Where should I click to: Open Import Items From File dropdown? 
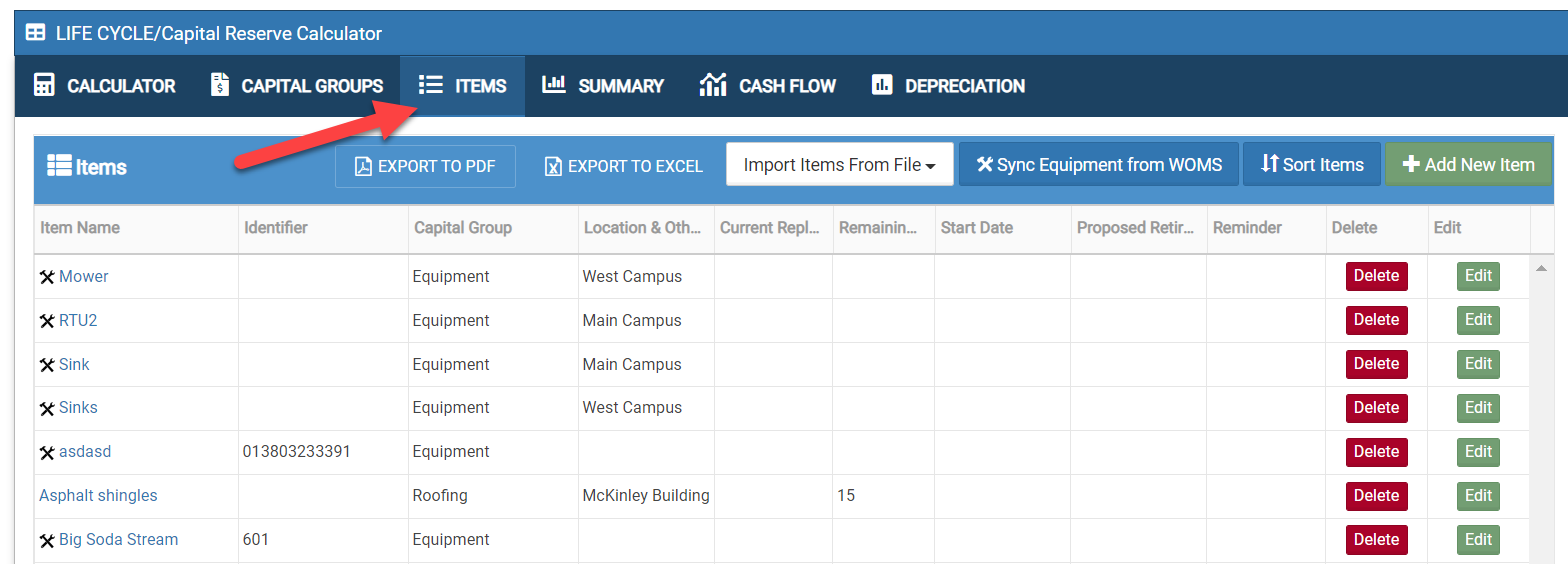(839, 165)
